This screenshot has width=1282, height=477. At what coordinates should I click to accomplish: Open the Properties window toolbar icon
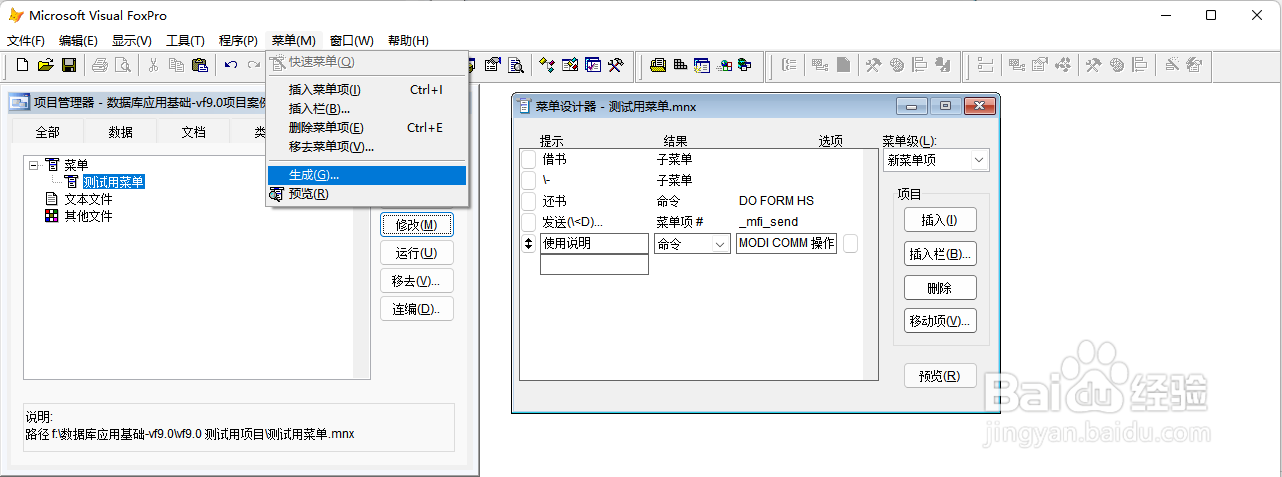click(493, 66)
